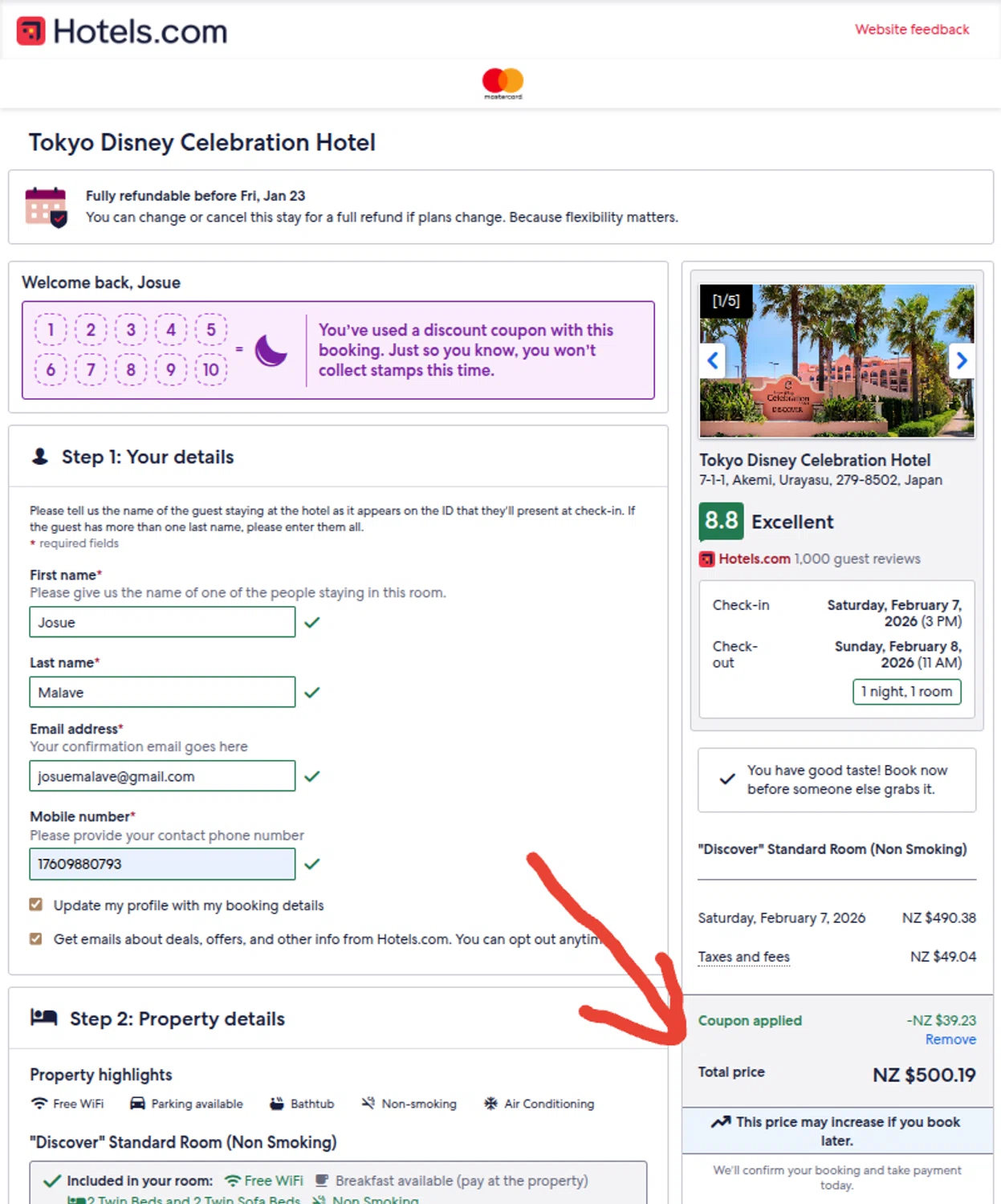Click the Air Conditioning snowflake icon
The height and width of the screenshot is (1204, 1001).
click(x=490, y=1104)
